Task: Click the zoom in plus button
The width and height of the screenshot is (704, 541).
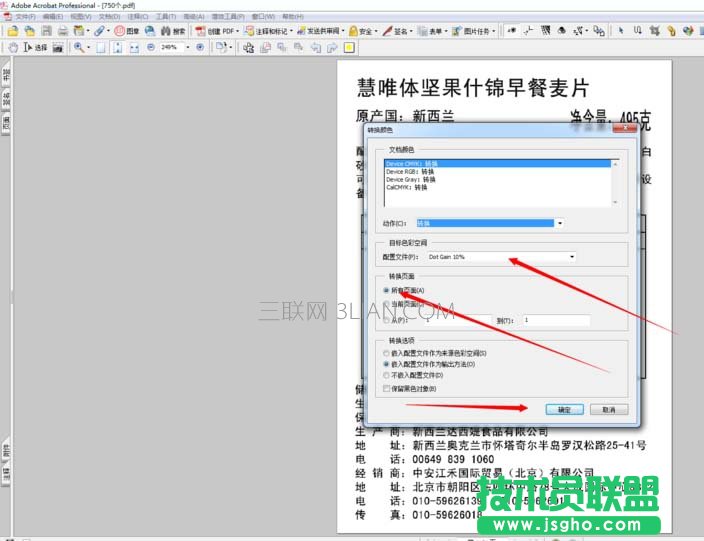Action: point(200,47)
